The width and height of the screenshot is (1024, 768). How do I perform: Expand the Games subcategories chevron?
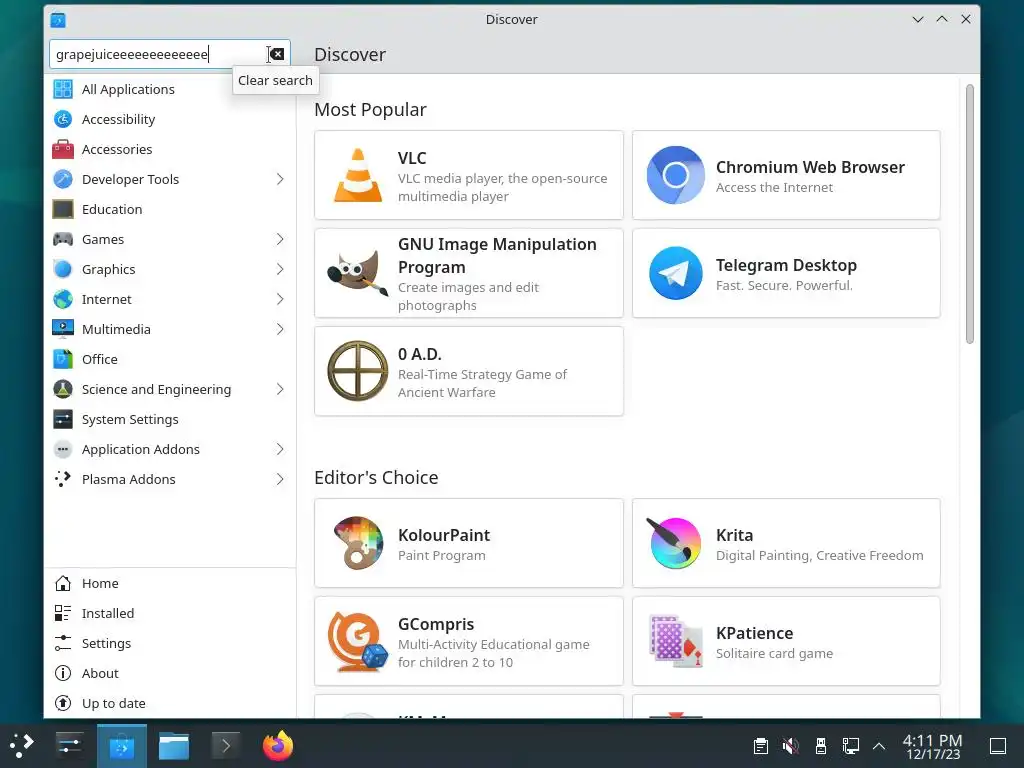280,239
